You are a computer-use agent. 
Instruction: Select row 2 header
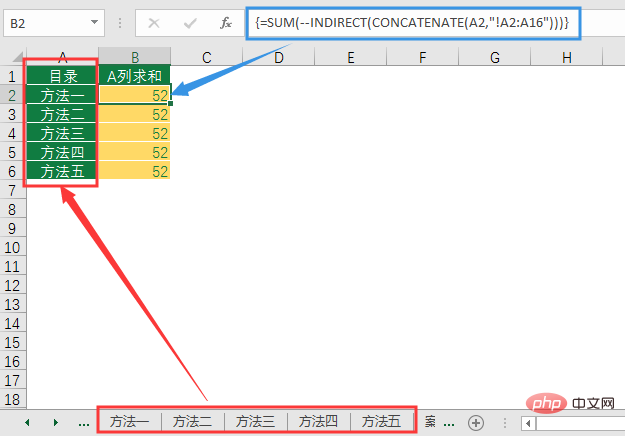(12, 95)
